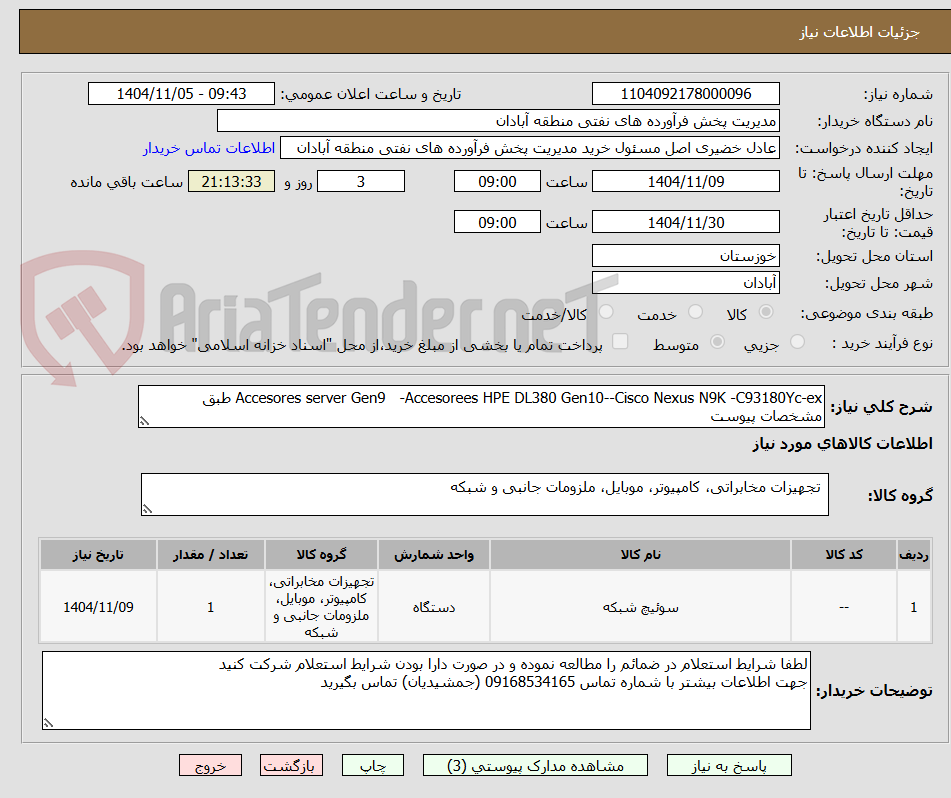The image size is (951, 798).
Task: Toggle the treasury bonds payment checkbox
Action: pyautogui.click(x=620, y=341)
